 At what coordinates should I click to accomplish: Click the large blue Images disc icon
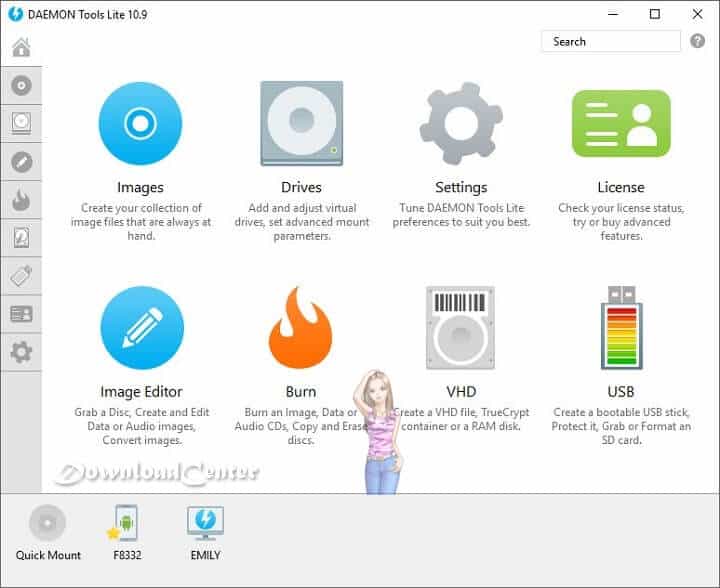coord(141,123)
